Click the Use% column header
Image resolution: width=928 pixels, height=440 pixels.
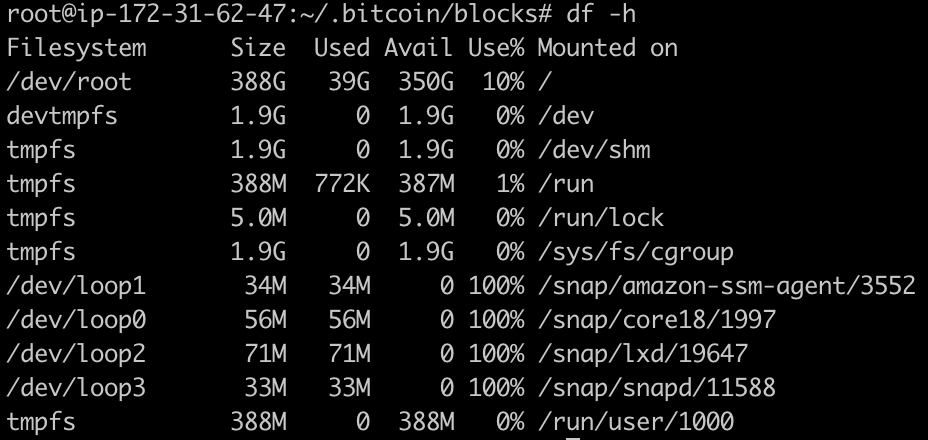click(x=496, y=47)
